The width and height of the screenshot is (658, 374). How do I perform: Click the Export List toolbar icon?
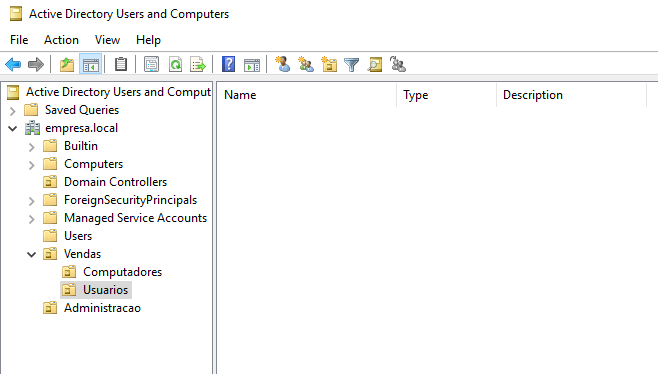point(198,65)
